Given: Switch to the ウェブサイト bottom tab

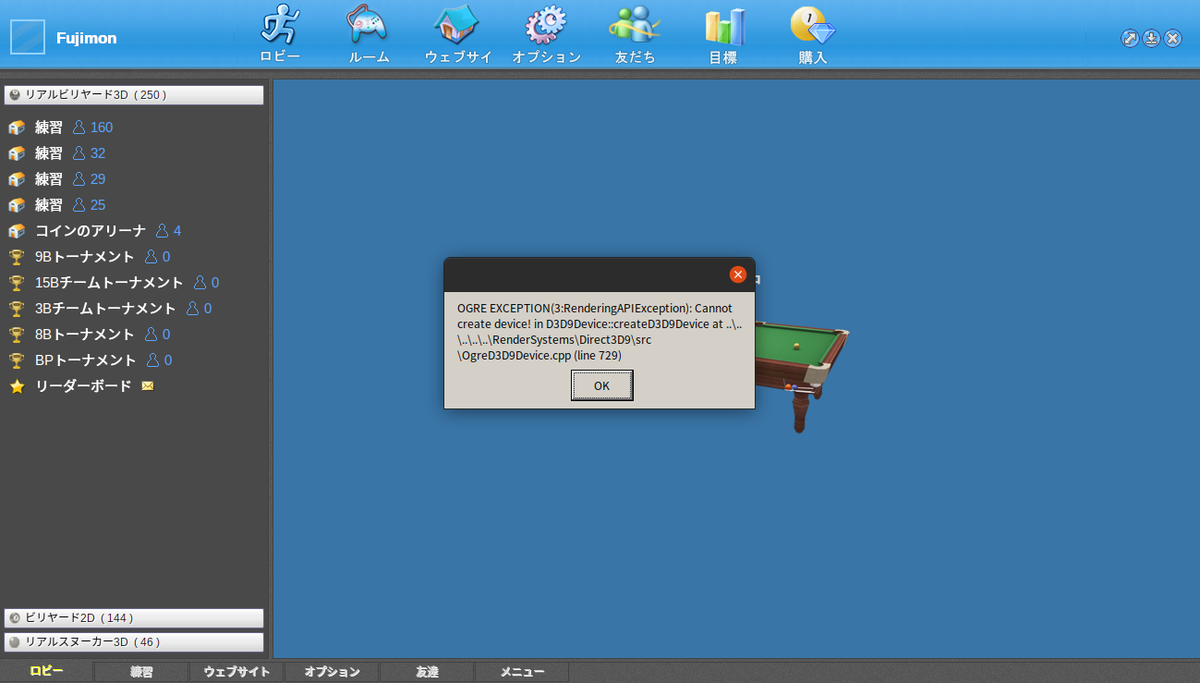Looking at the screenshot, I should click(237, 672).
